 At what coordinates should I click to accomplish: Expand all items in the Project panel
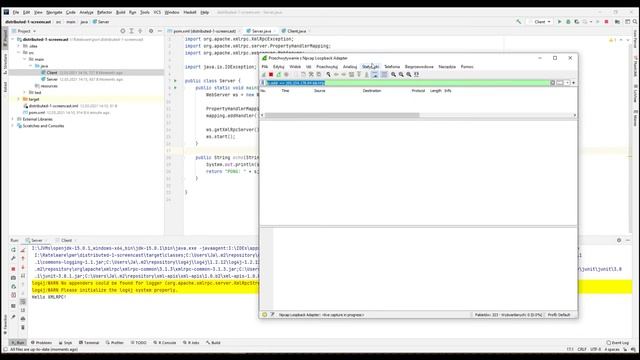click(x=131, y=31)
